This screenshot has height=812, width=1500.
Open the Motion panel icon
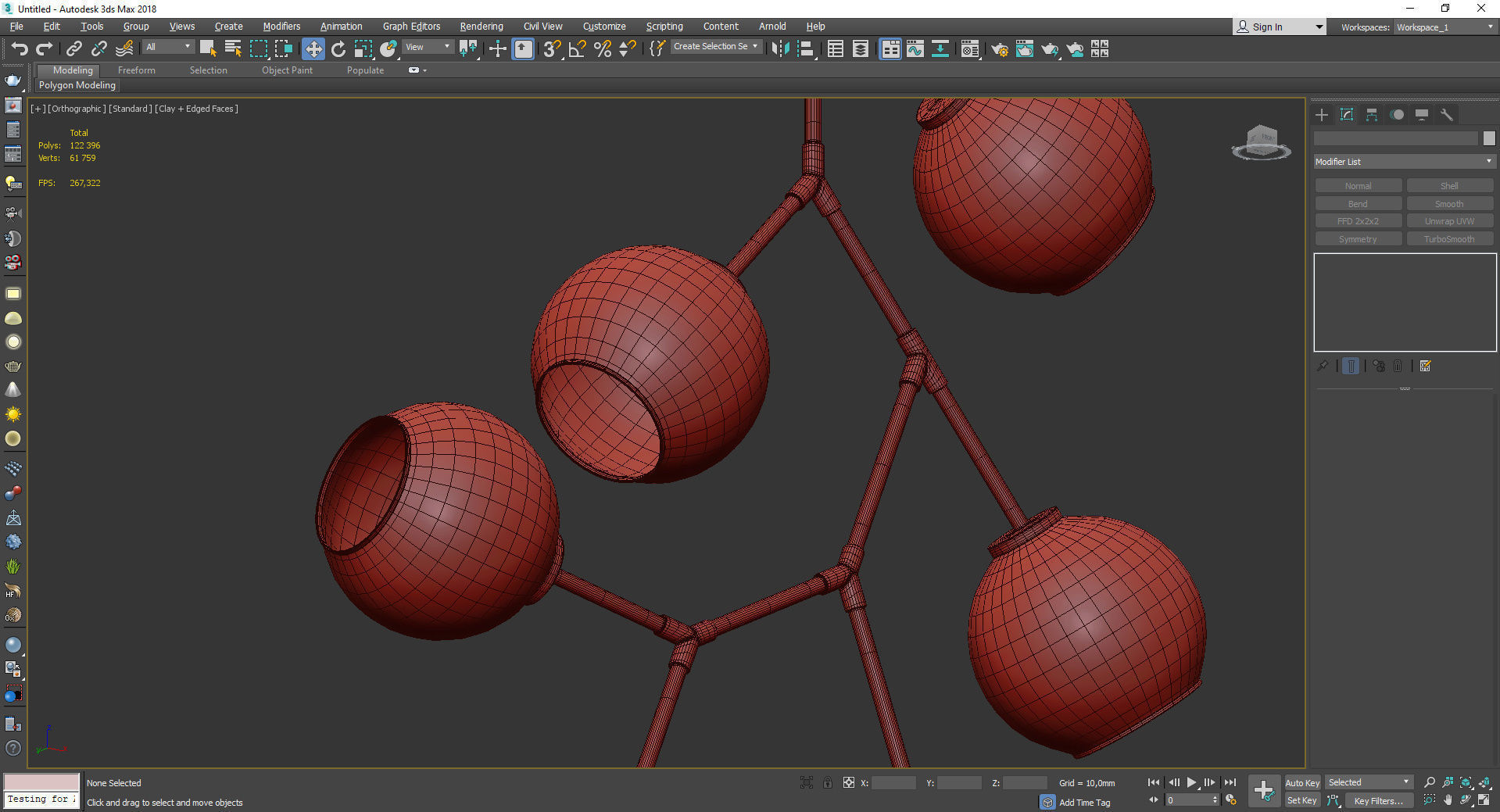pos(1397,115)
